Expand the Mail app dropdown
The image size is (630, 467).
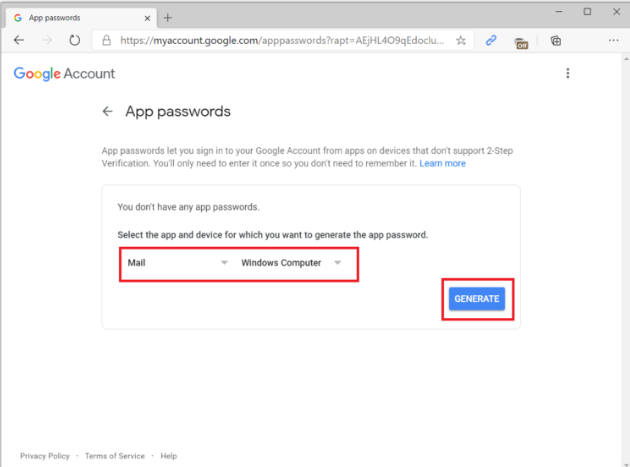click(x=177, y=263)
